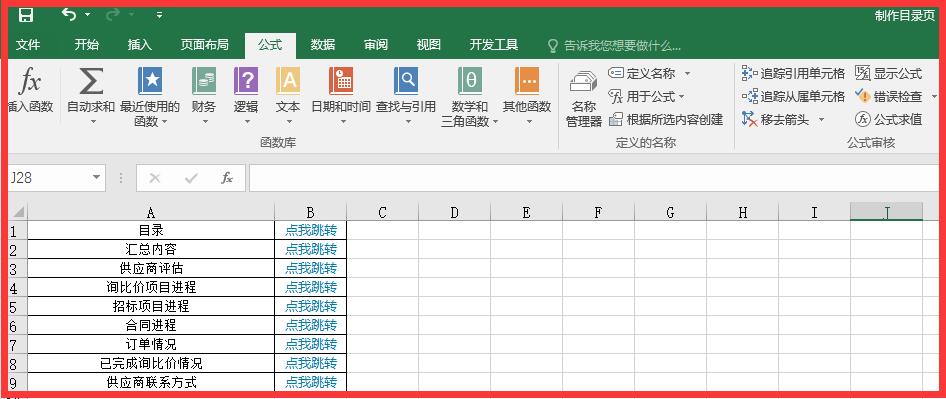Viewport: 946px width, 399px height.
Task: Open the 用于公式 dropdown
Action: pyautogui.click(x=647, y=97)
